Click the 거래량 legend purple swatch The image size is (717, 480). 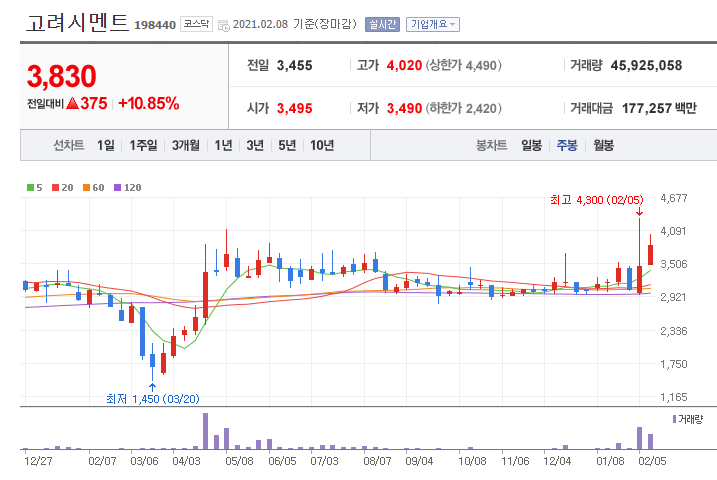(x=674, y=419)
